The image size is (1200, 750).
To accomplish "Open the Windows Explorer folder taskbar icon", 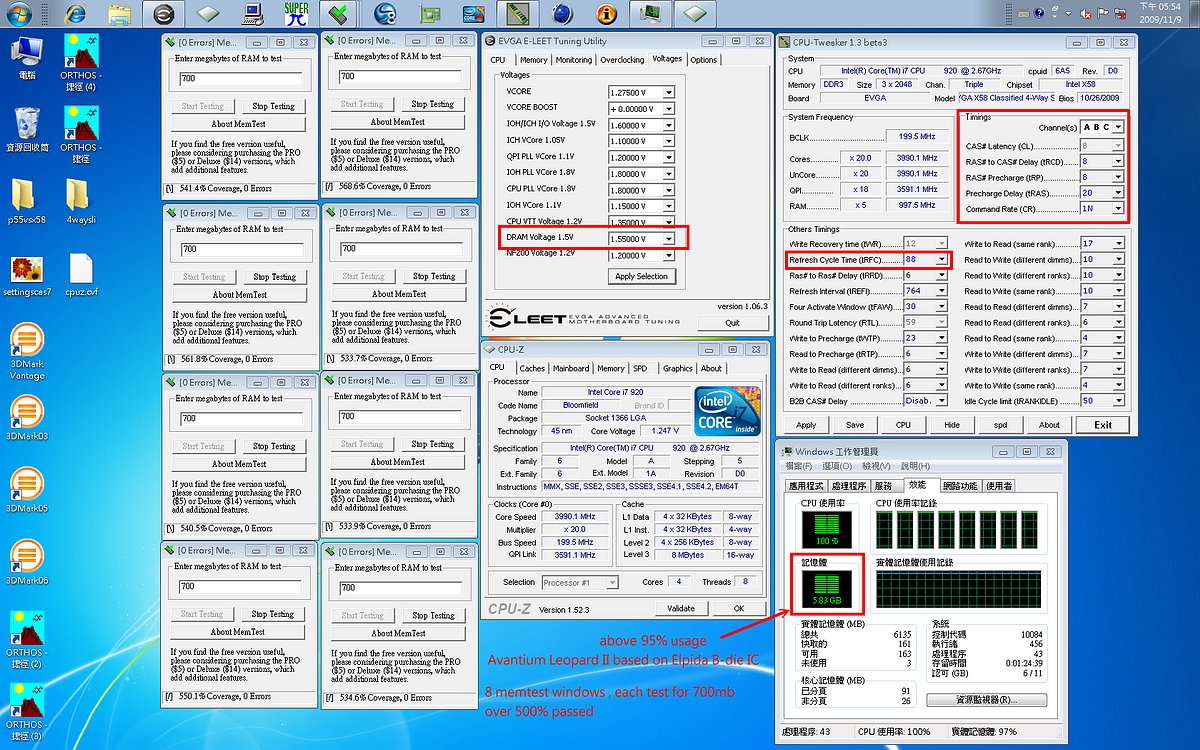I will coord(119,14).
